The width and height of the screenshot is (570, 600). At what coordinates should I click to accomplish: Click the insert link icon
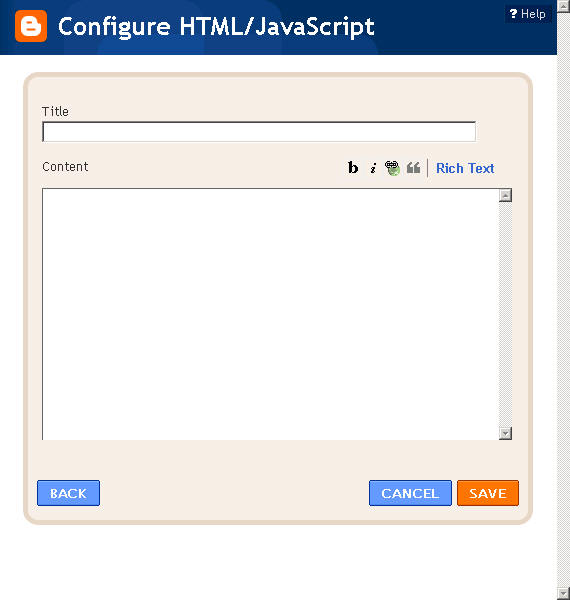[x=392, y=168]
